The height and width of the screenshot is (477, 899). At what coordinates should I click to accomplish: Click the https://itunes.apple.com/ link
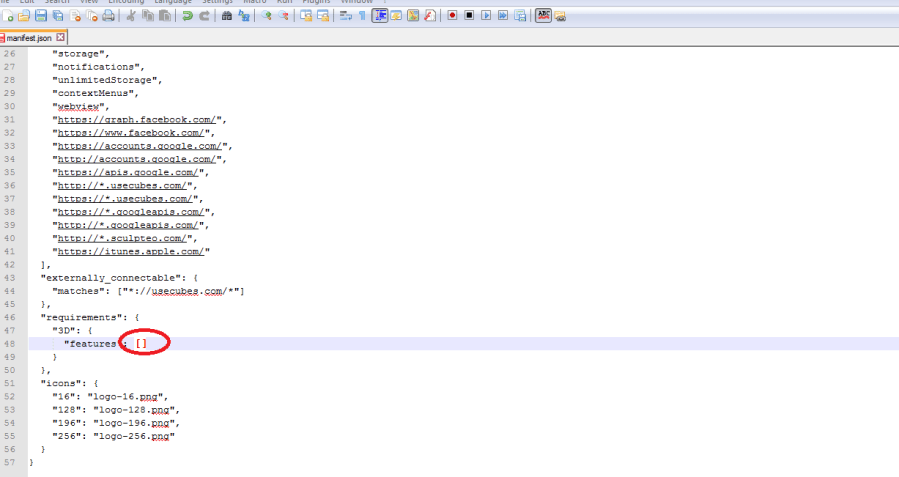130,251
